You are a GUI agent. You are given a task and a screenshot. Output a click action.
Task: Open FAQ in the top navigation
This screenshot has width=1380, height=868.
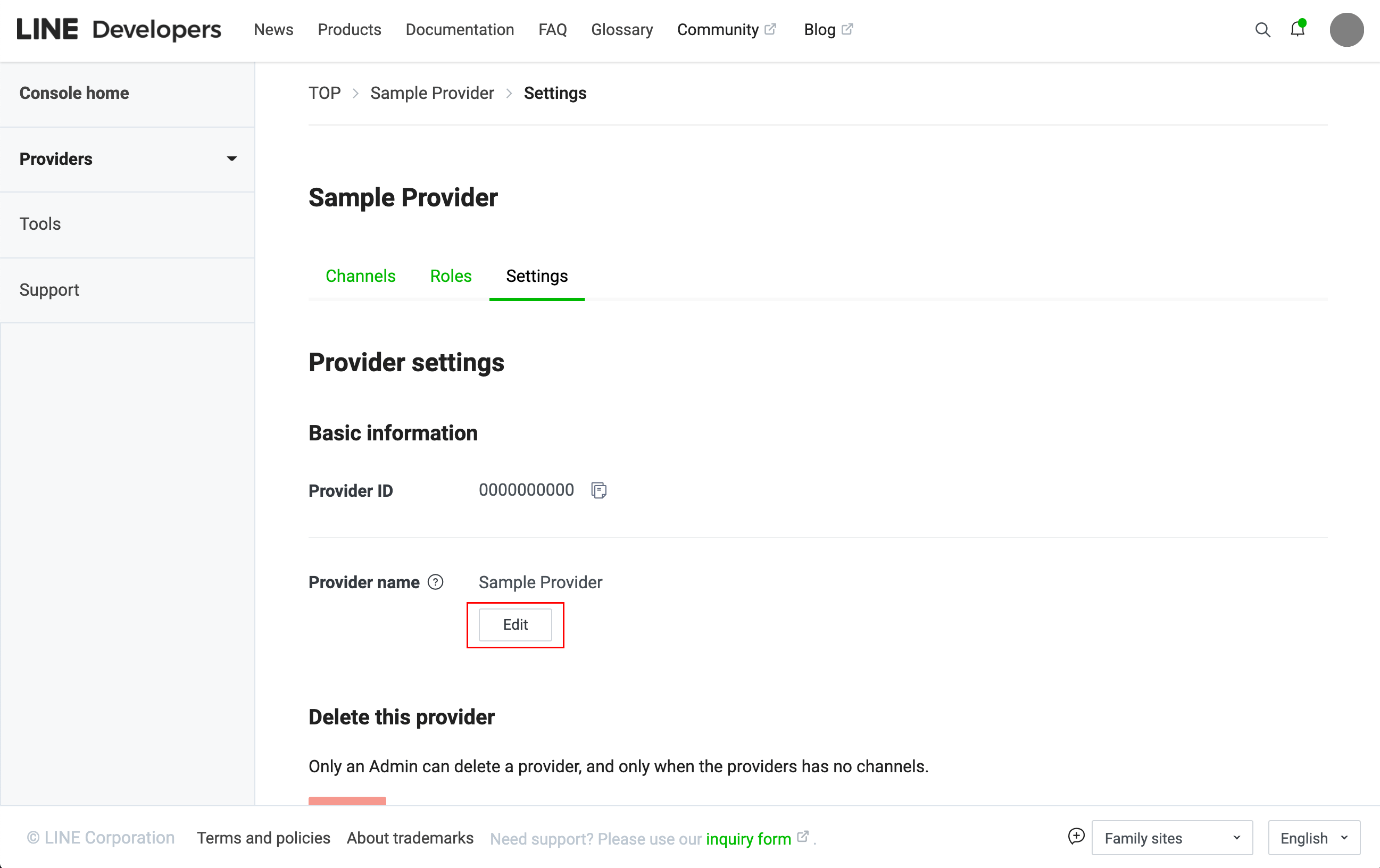[x=552, y=30]
